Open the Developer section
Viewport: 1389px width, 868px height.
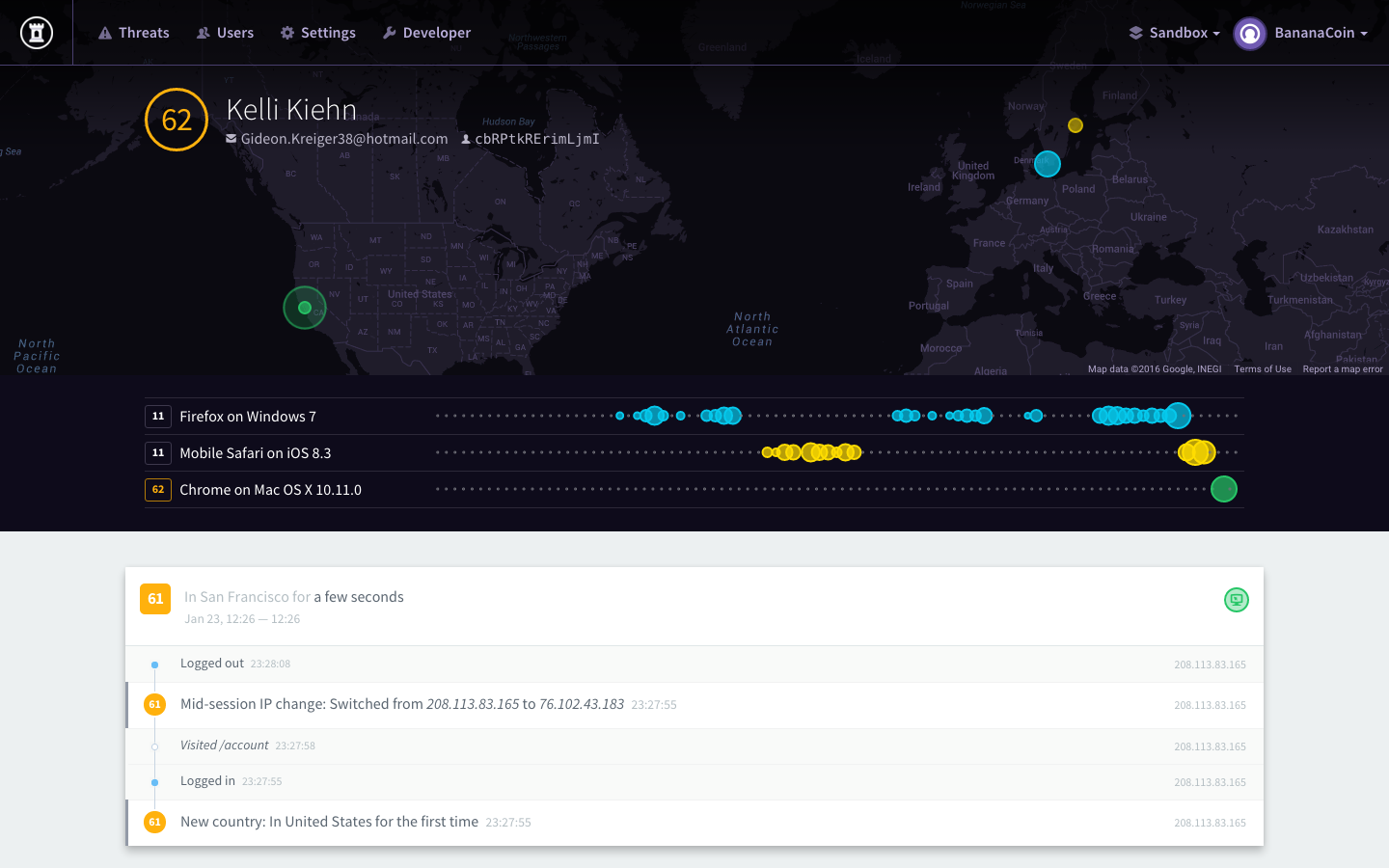coord(426,33)
